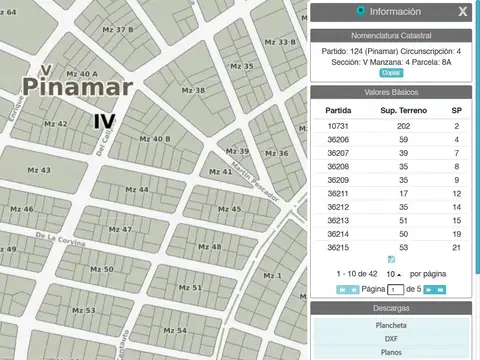Go to the next results page
The image size is (480, 360).
428,290
